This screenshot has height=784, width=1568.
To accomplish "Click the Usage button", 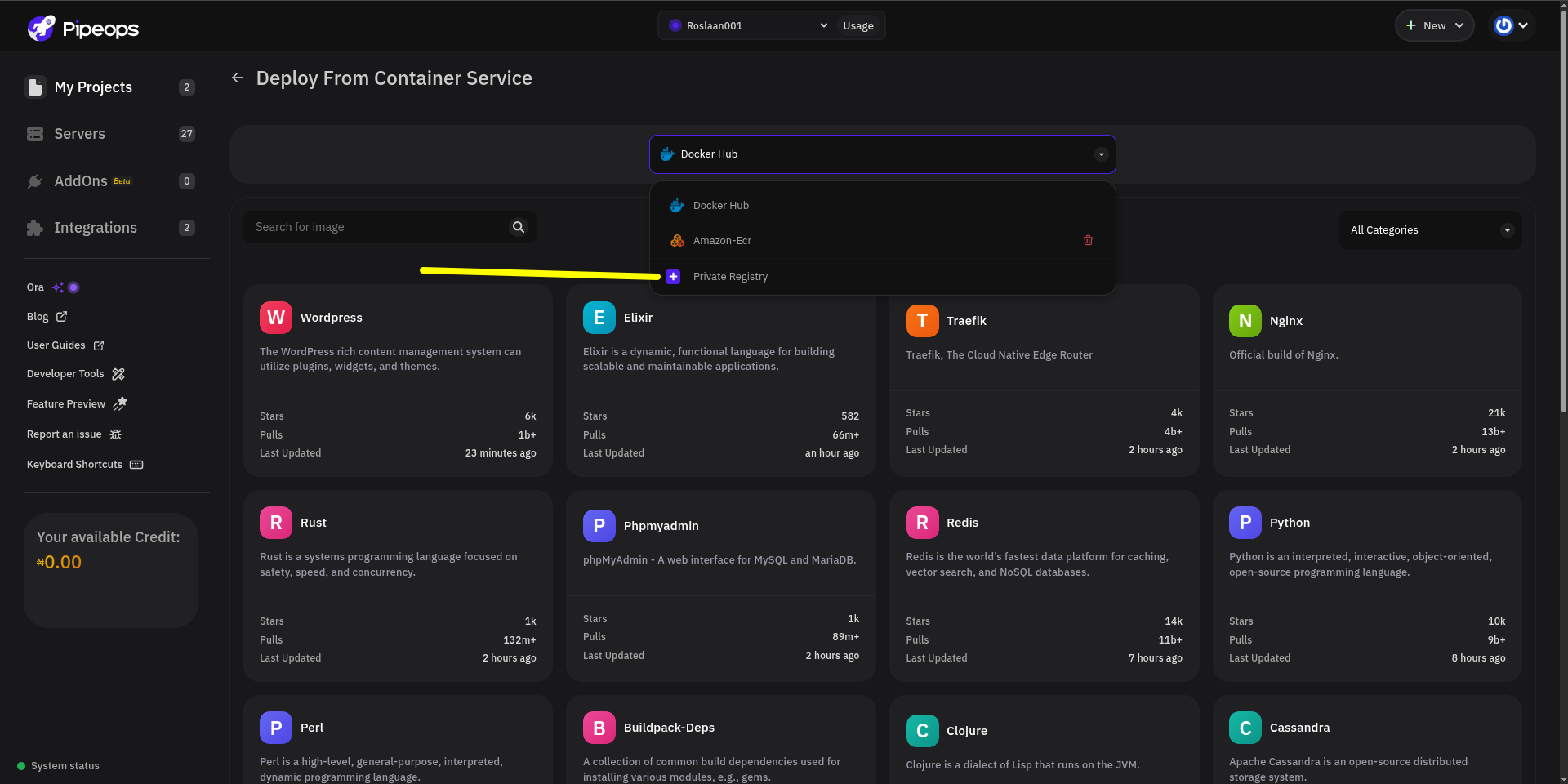I will (x=858, y=25).
